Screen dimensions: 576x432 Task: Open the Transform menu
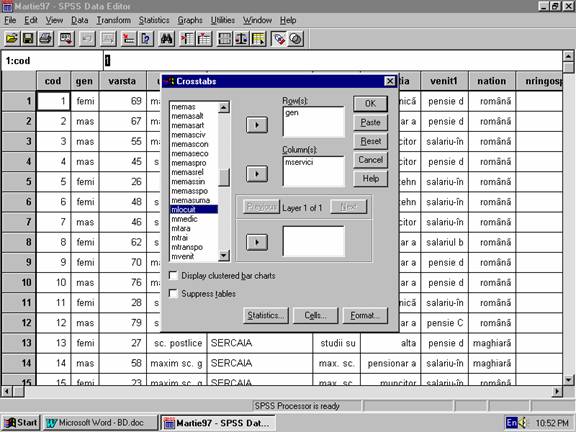114,20
